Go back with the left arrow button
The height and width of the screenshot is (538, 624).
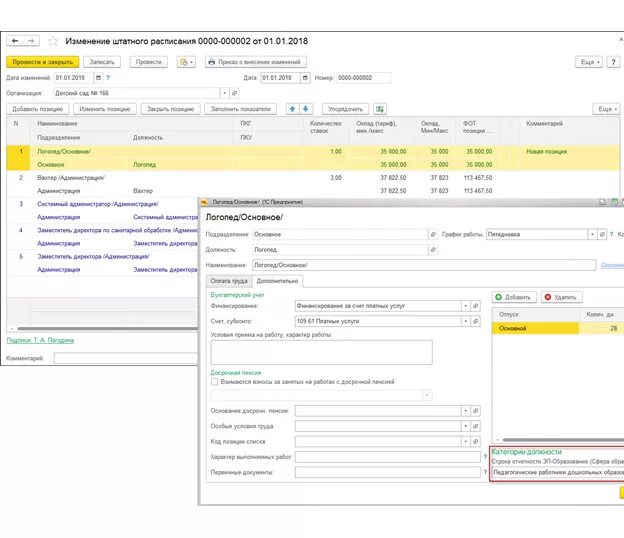[15, 41]
